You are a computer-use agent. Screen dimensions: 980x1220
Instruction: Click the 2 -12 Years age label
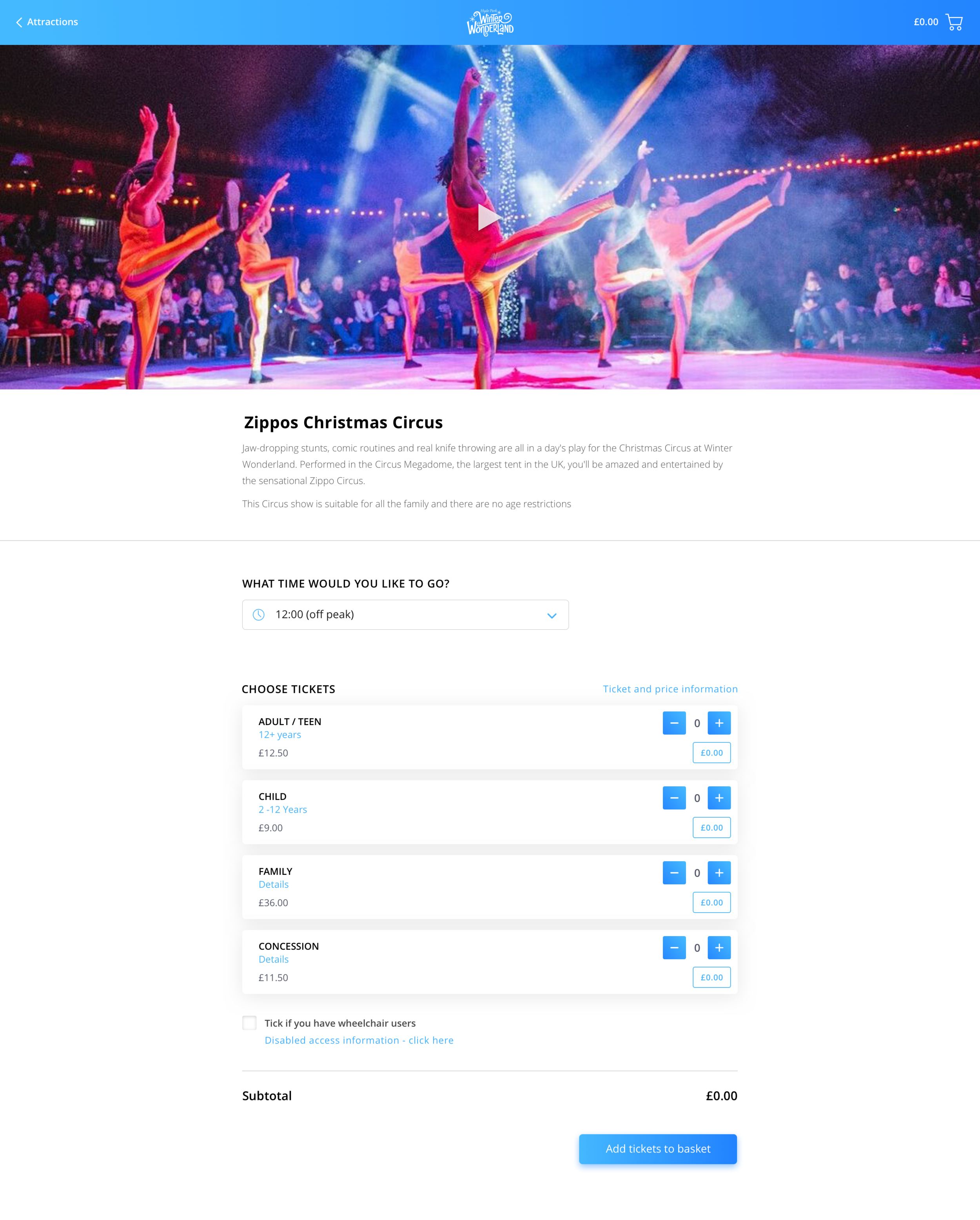click(x=283, y=809)
